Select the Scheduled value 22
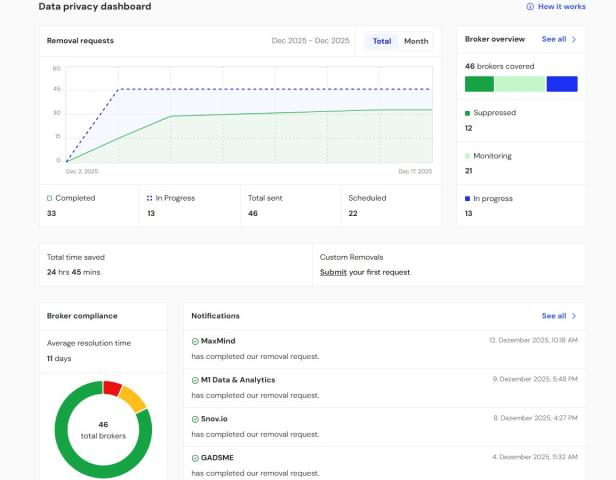 353,213
